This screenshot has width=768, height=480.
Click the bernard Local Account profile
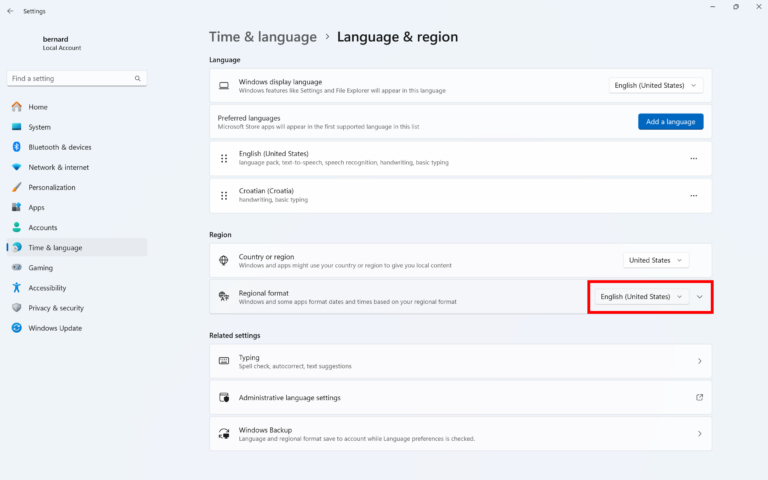[x=61, y=43]
